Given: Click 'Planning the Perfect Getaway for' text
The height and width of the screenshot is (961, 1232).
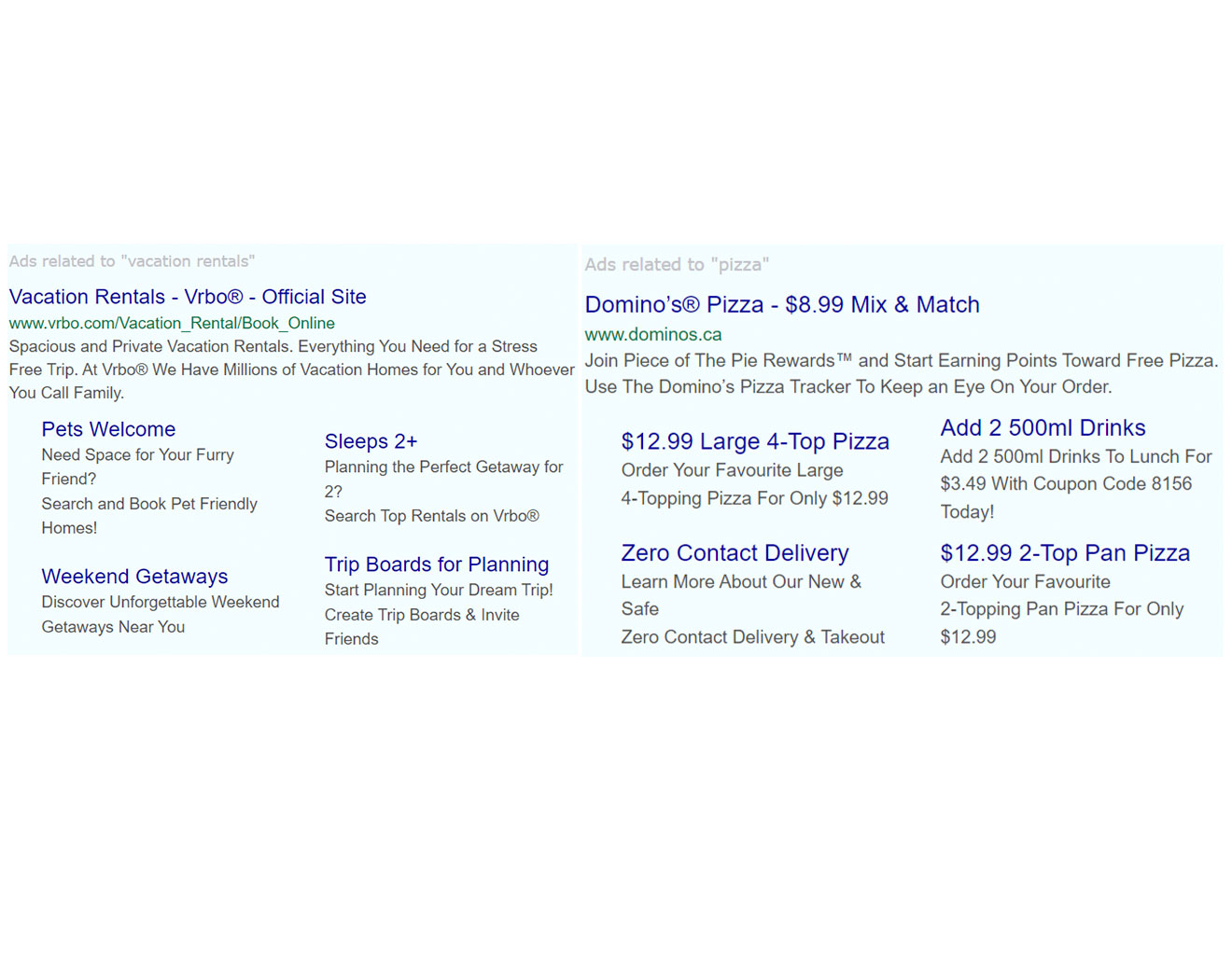Looking at the screenshot, I should click(x=444, y=467).
